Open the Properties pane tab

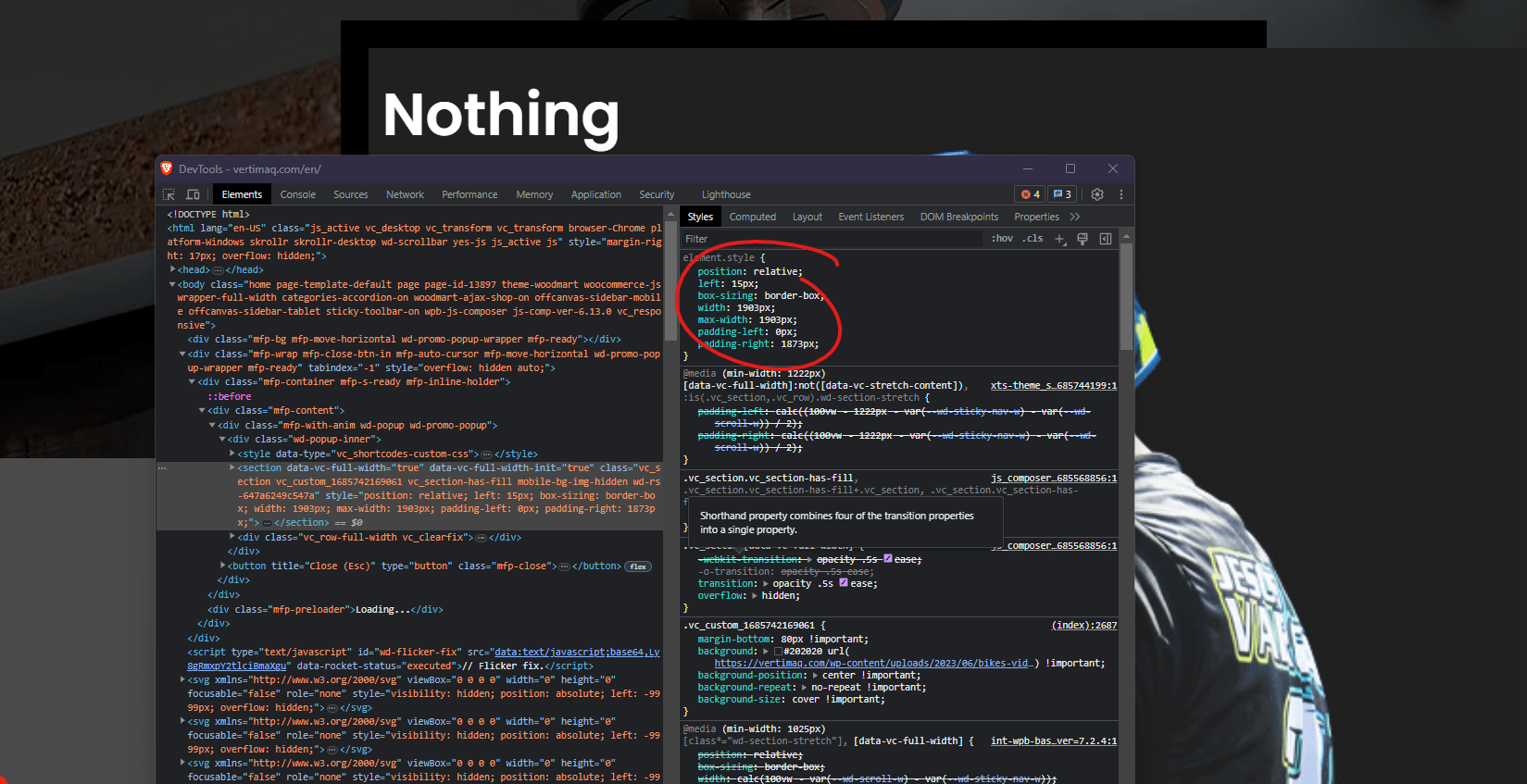(1037, 217)
